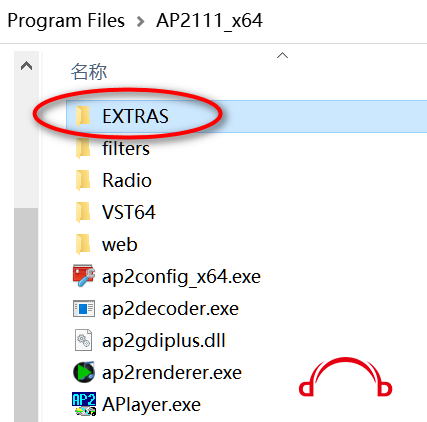Click the scrollbar up arrow
The image size is (427, 422).
coord(26,66)
